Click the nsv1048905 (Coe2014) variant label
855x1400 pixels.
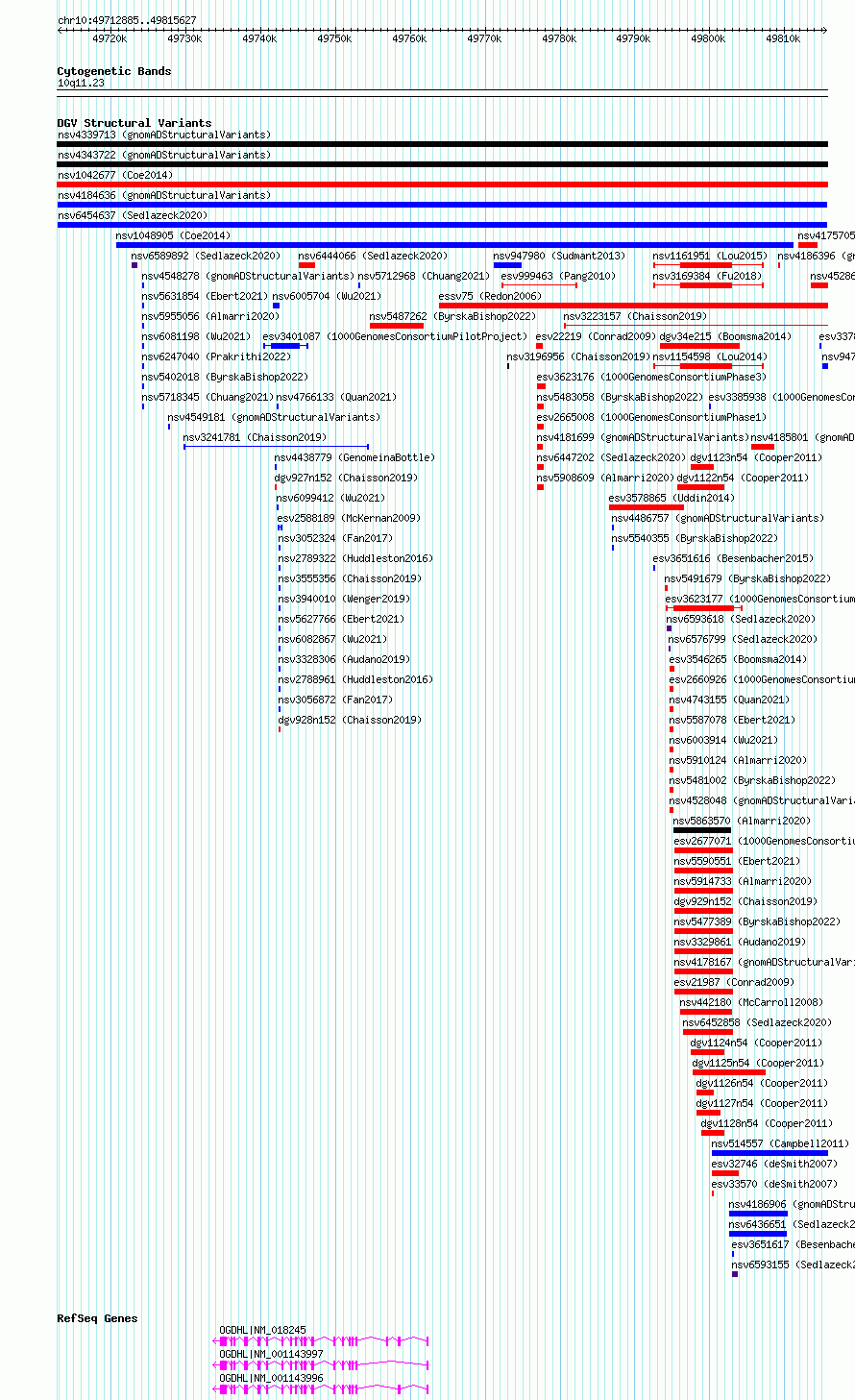point(174,235)
